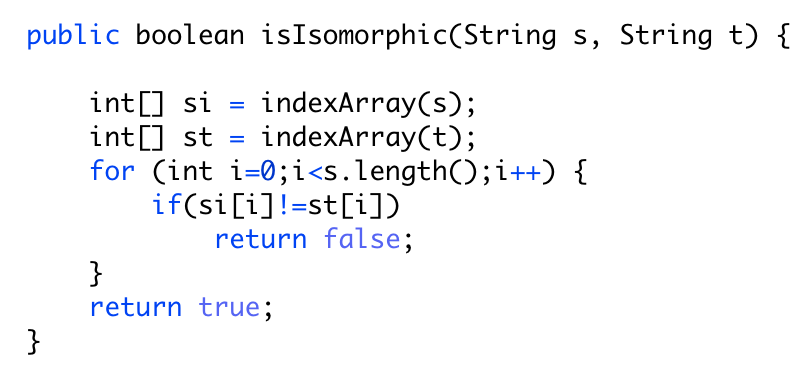Click the 'false' literal

click(362, 240)
